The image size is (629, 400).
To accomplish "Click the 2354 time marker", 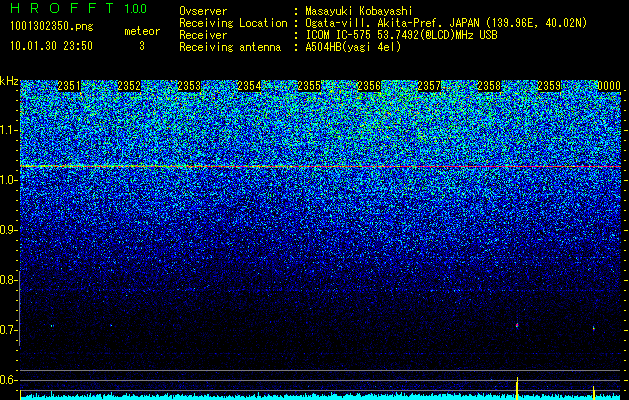I will coord(249,86).
